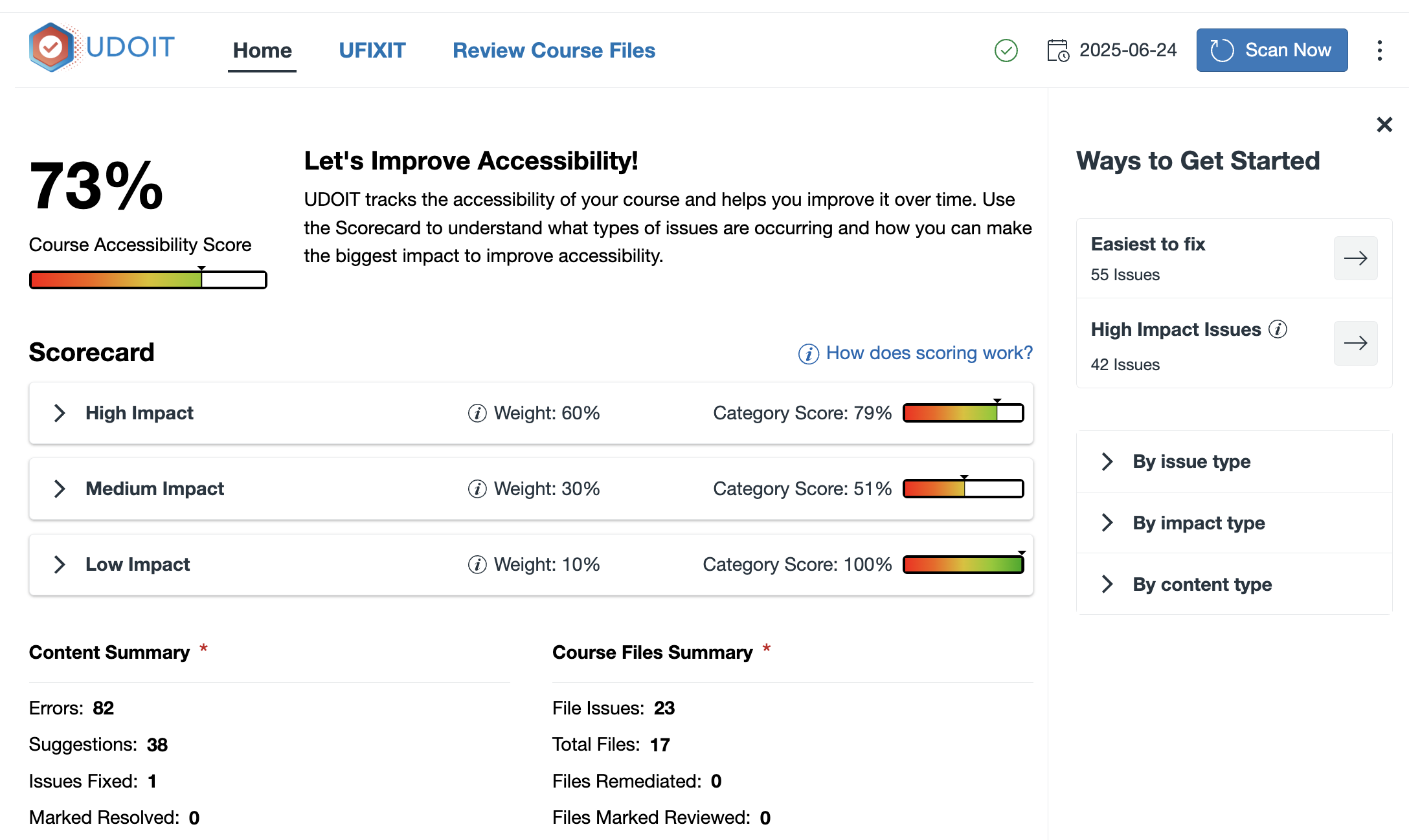The width and height of the screenshot is (1409, 840).
Task: Click the High Impact category score bar
Action: coord(963,413)
